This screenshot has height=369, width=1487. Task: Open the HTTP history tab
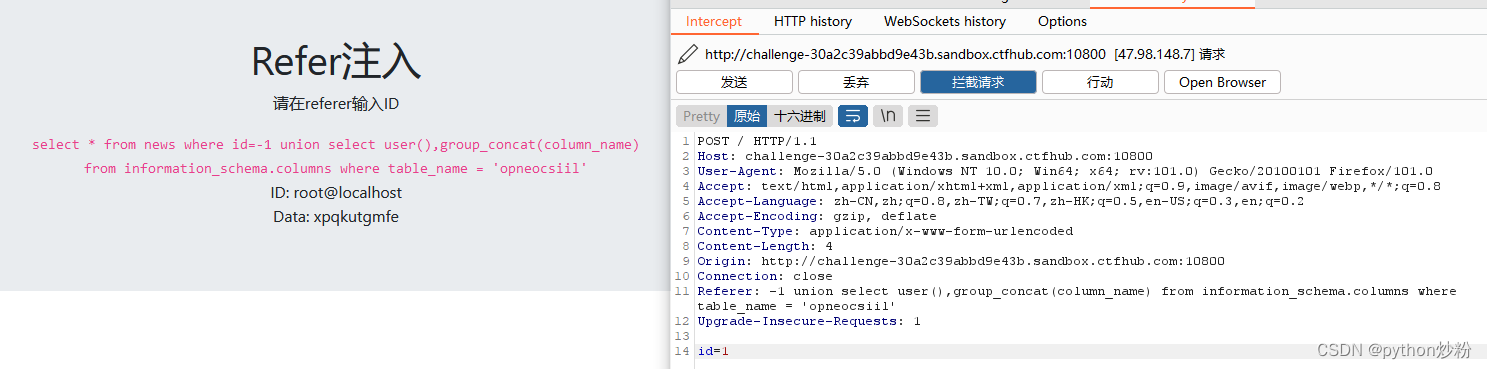click(x=813, y=21)
